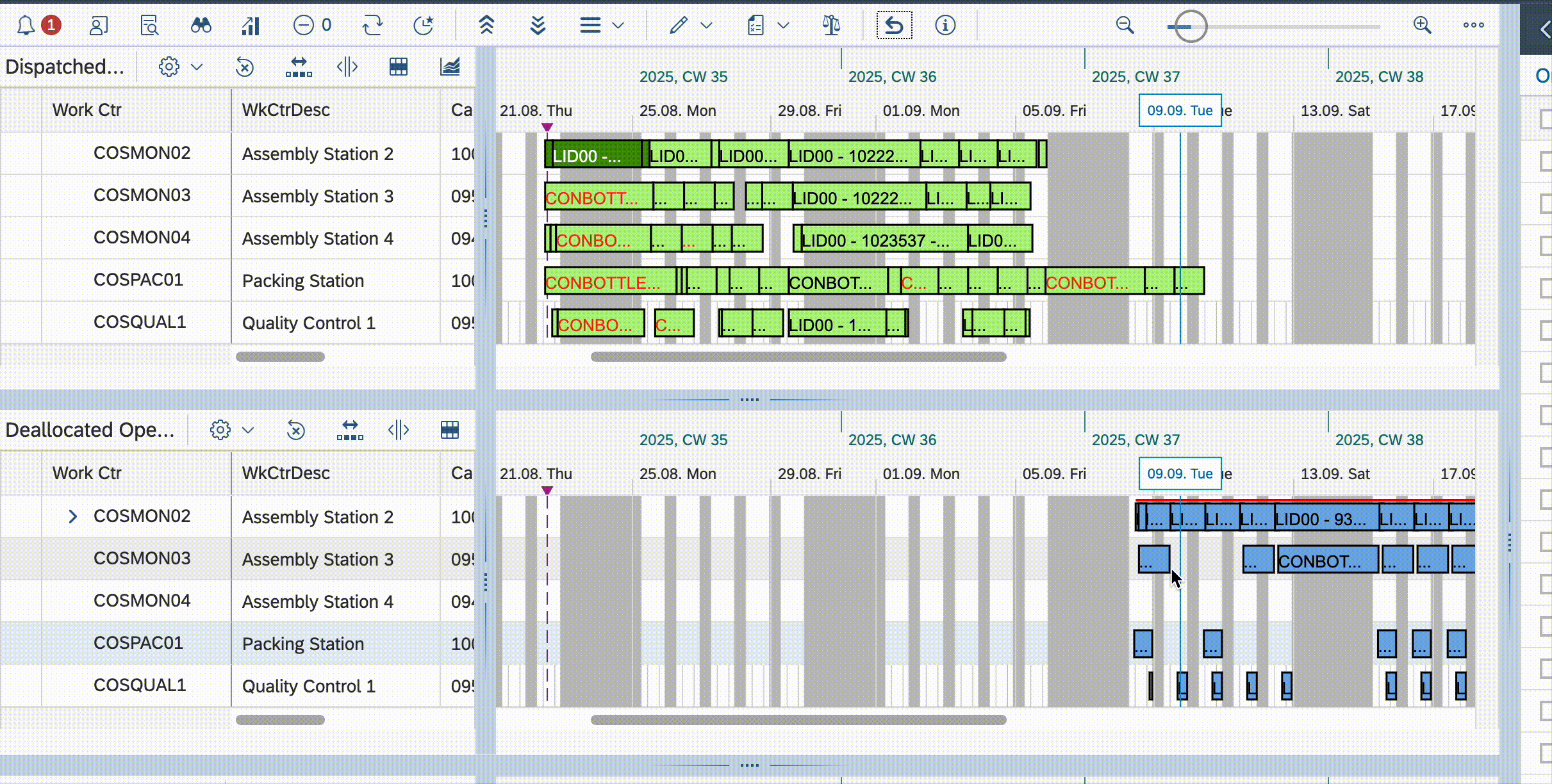This screenshot has width=1552, height=784.
Task: Open the pencil edit dropdown arrow
Action: (706, 26)
